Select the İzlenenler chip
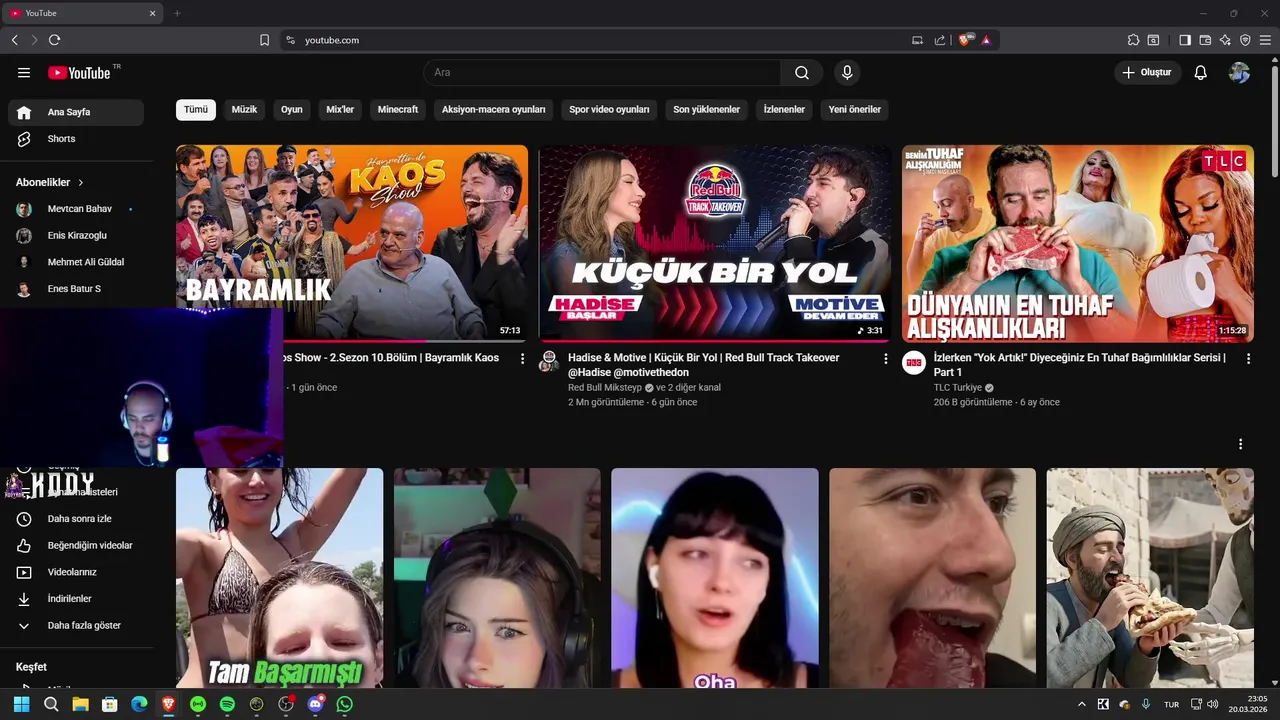The width and height of the screenshot is (1280, 720). [x=784, y=110]
